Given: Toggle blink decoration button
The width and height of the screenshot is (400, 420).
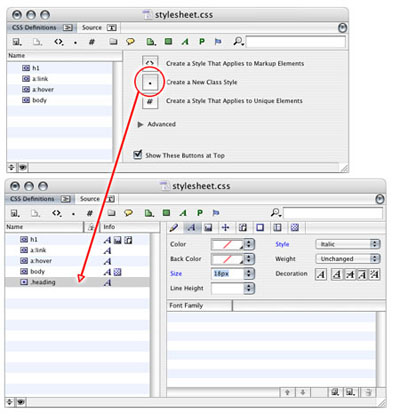Looking at the screenshot, I should tap(374, 275).
